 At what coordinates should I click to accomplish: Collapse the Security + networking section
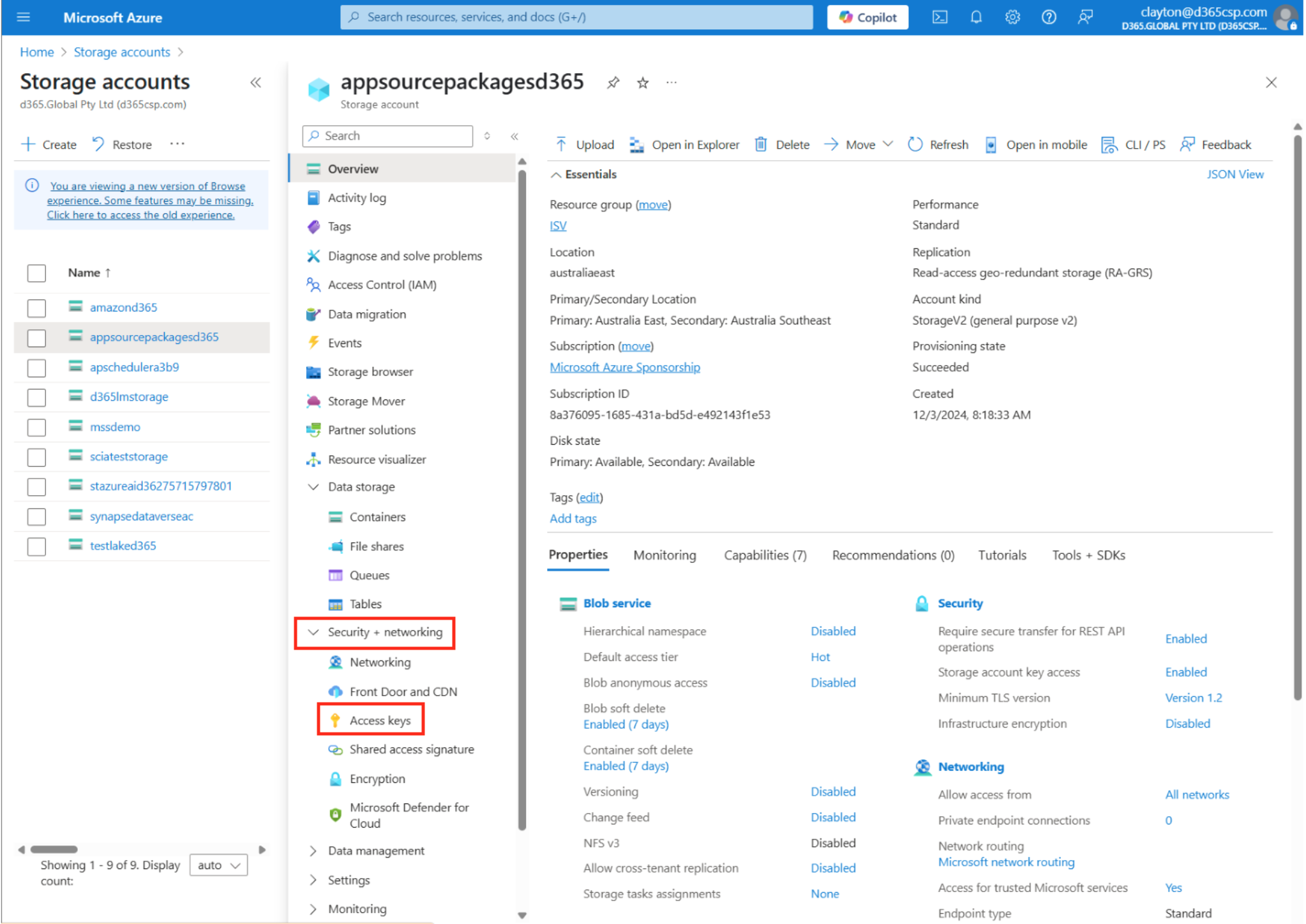[313, 632]
